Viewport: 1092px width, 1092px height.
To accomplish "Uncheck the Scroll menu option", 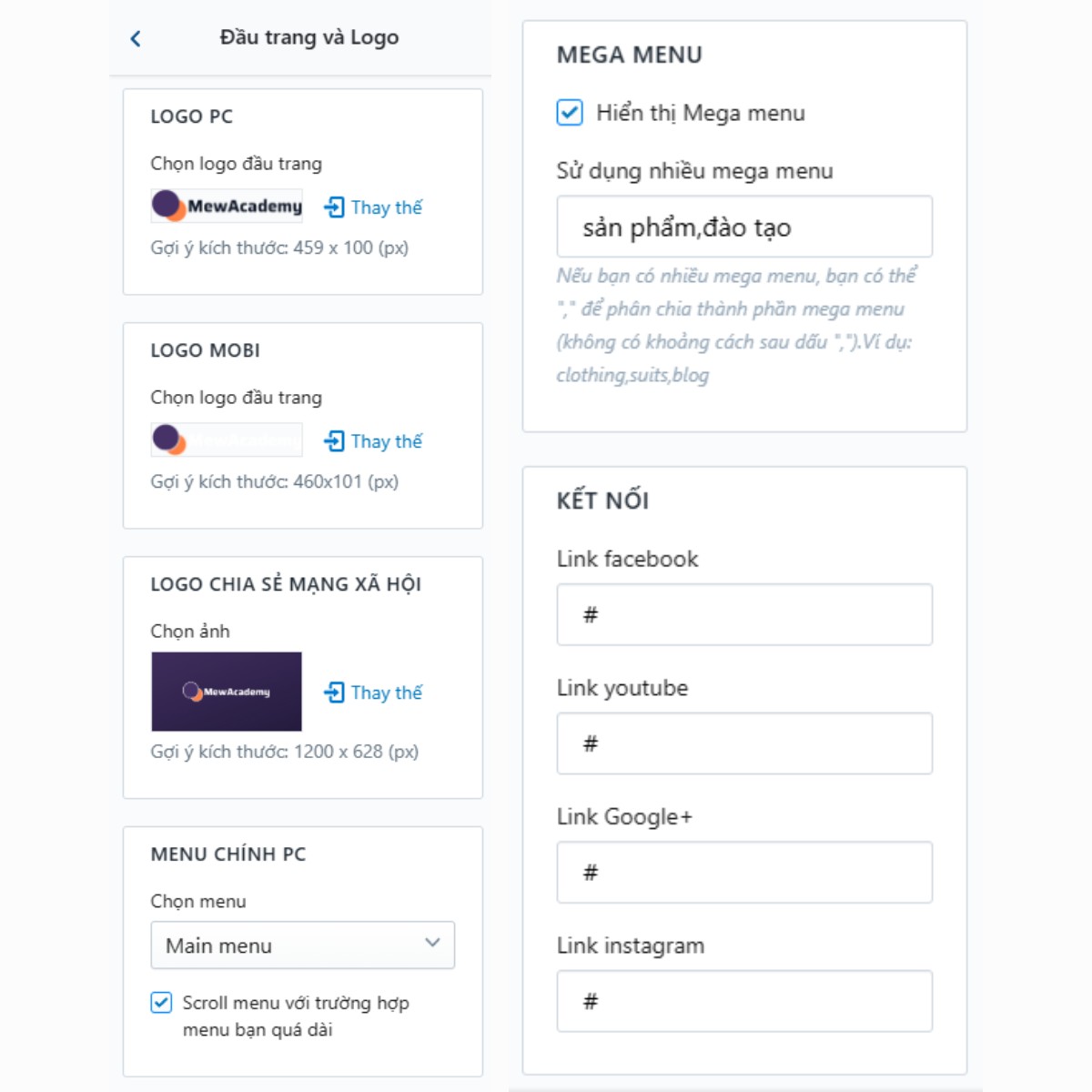I will [161, 1003].
